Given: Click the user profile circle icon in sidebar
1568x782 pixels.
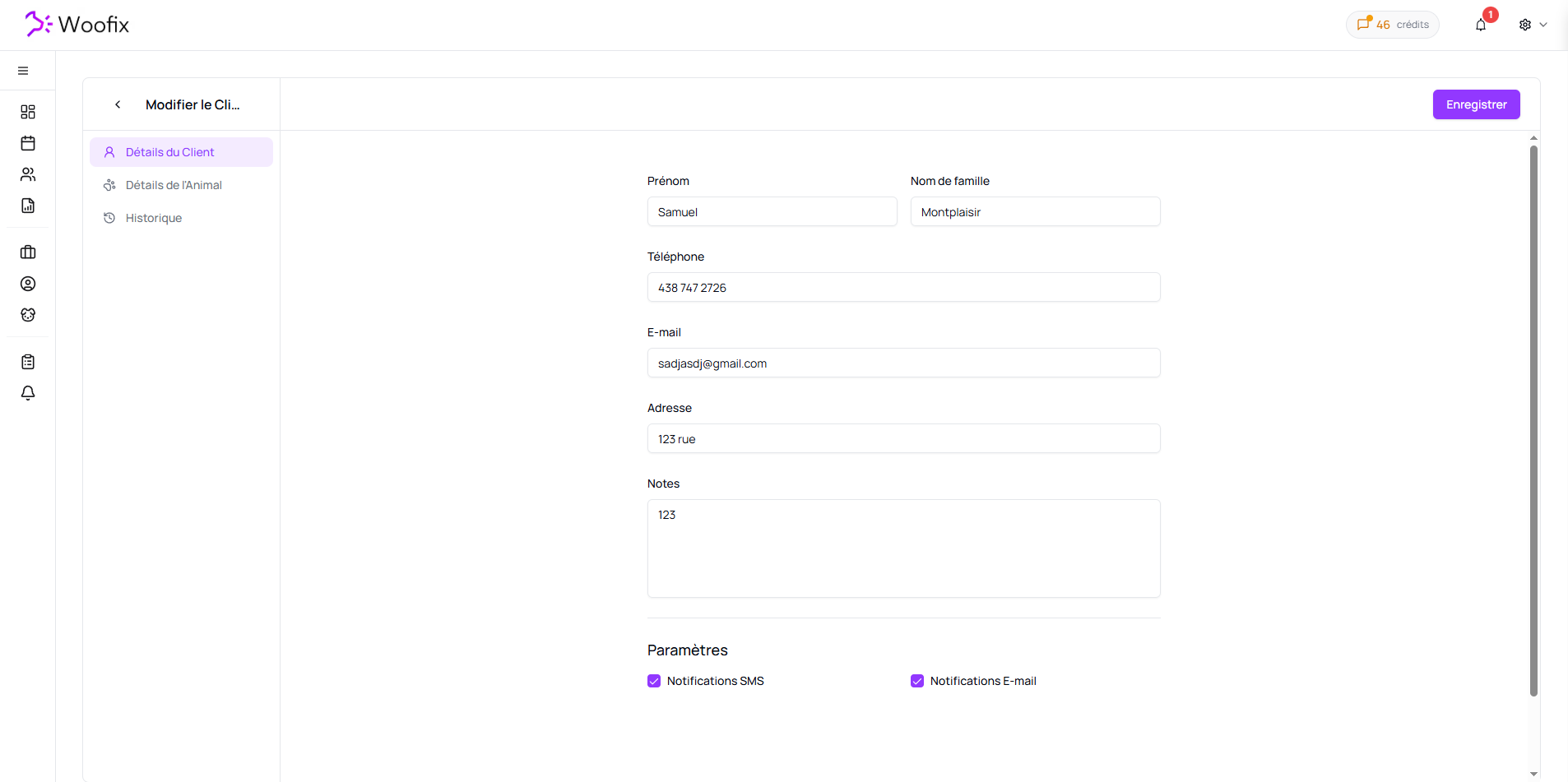Looking at the screenshot, I should (28, 284).
